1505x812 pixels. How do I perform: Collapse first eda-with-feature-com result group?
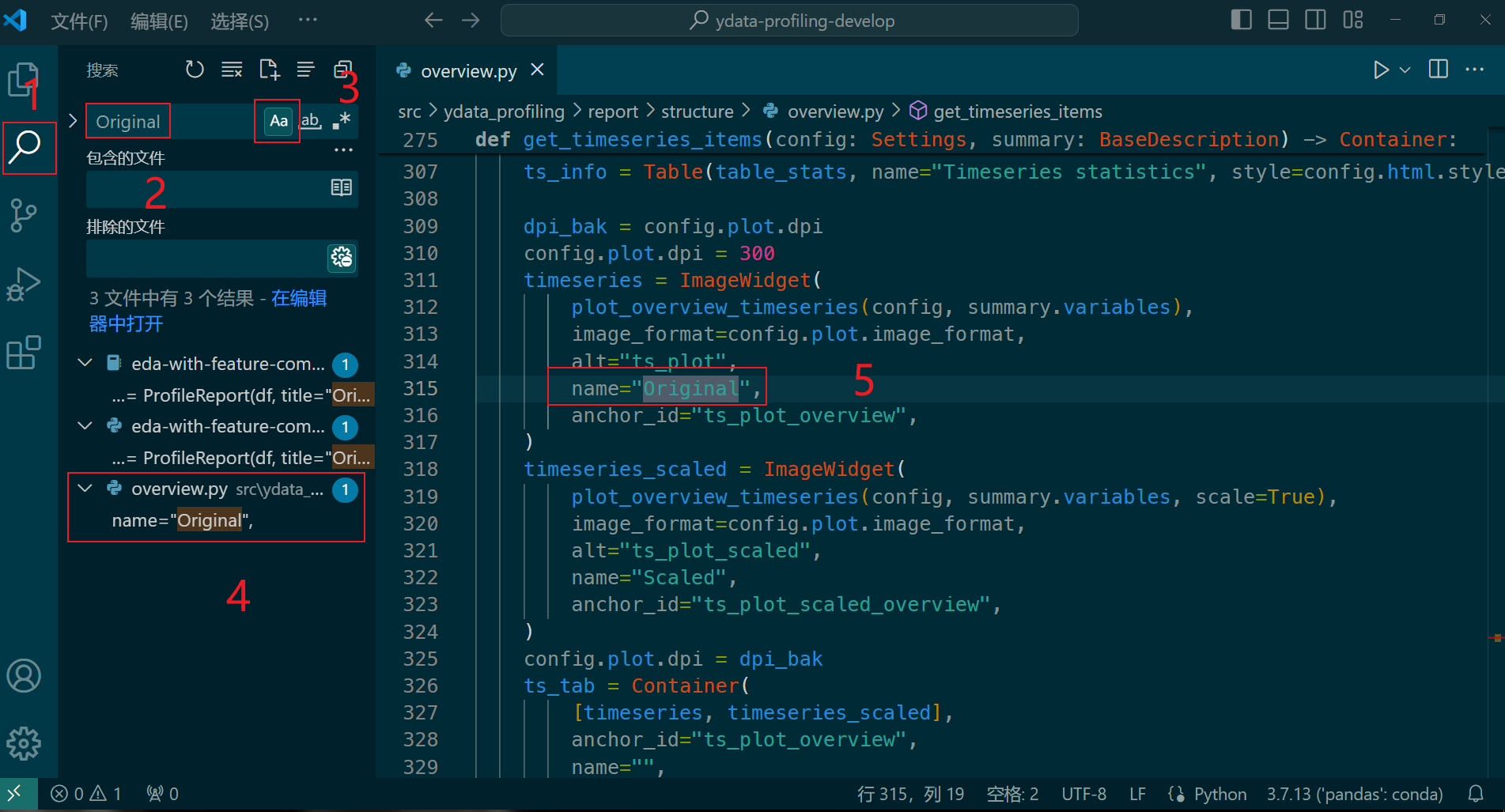[x=85, y=363]
